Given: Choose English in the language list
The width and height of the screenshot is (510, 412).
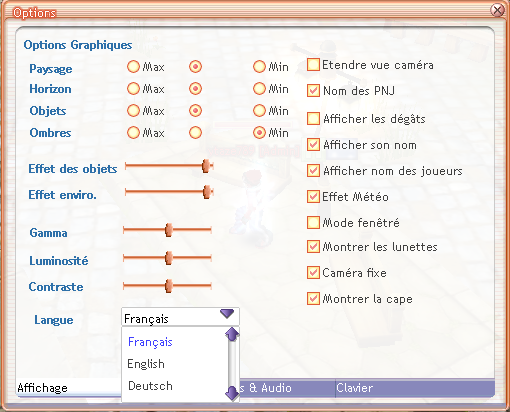Looking at the screenshot, I should [146, 364].
